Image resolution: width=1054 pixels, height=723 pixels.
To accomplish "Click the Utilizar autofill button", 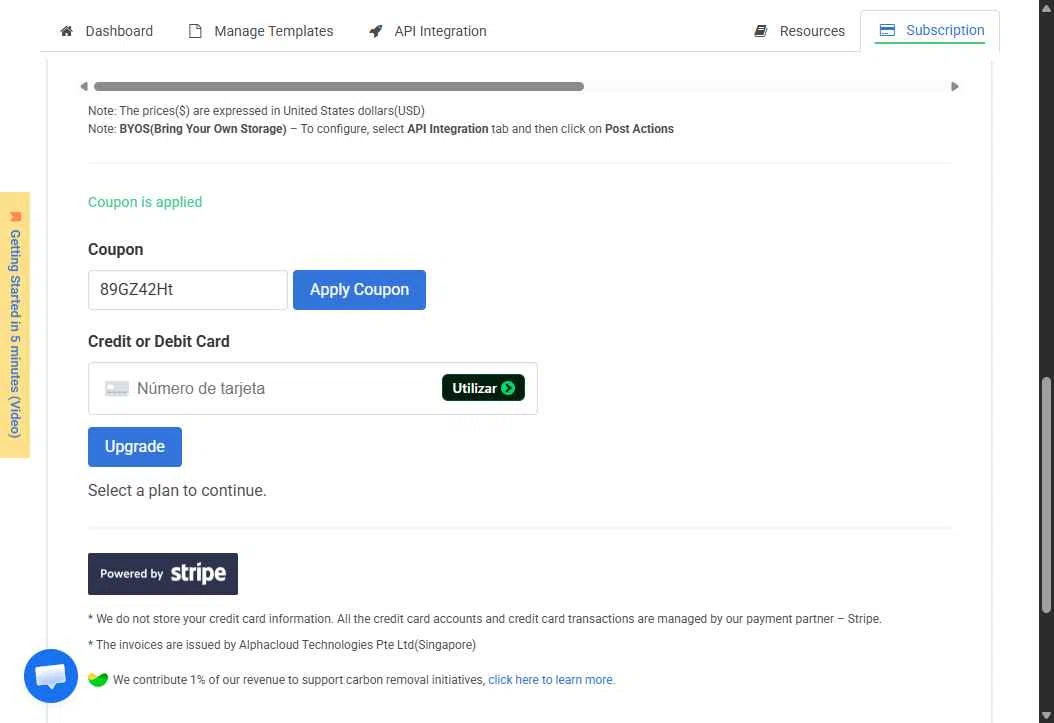I will coord(483,388).
